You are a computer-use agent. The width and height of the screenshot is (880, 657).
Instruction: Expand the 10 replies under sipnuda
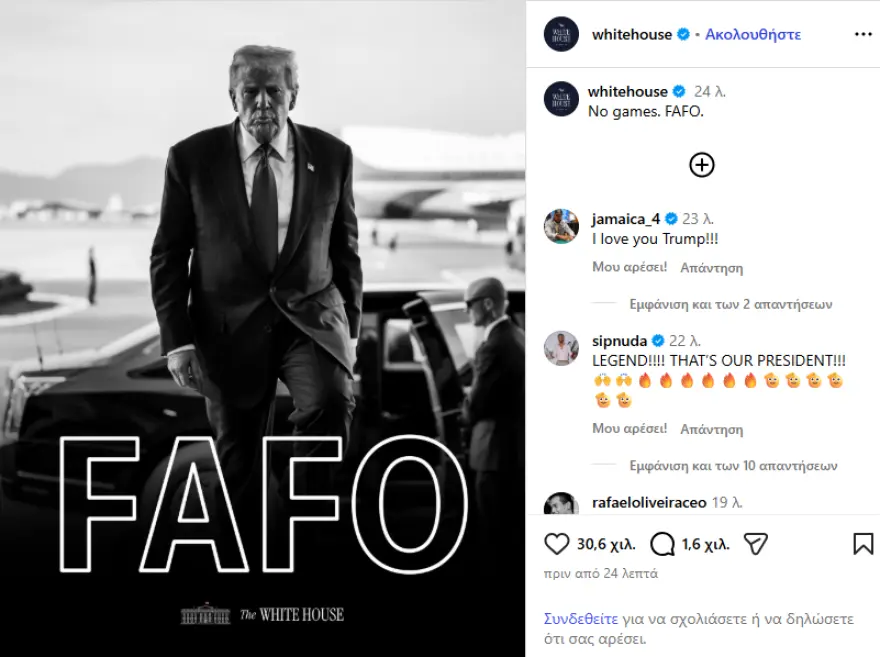click(733, 466)
